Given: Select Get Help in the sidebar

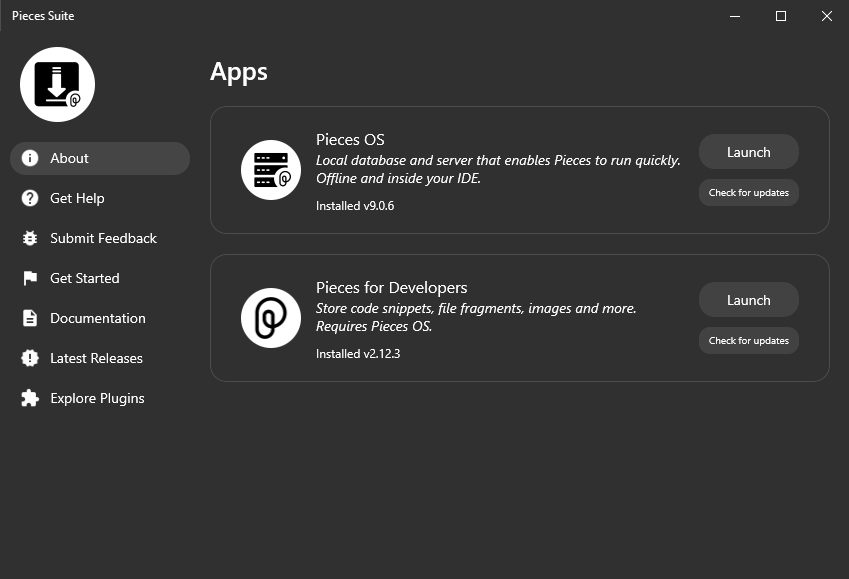Looking at the screenshot, I should click(77, 198).
